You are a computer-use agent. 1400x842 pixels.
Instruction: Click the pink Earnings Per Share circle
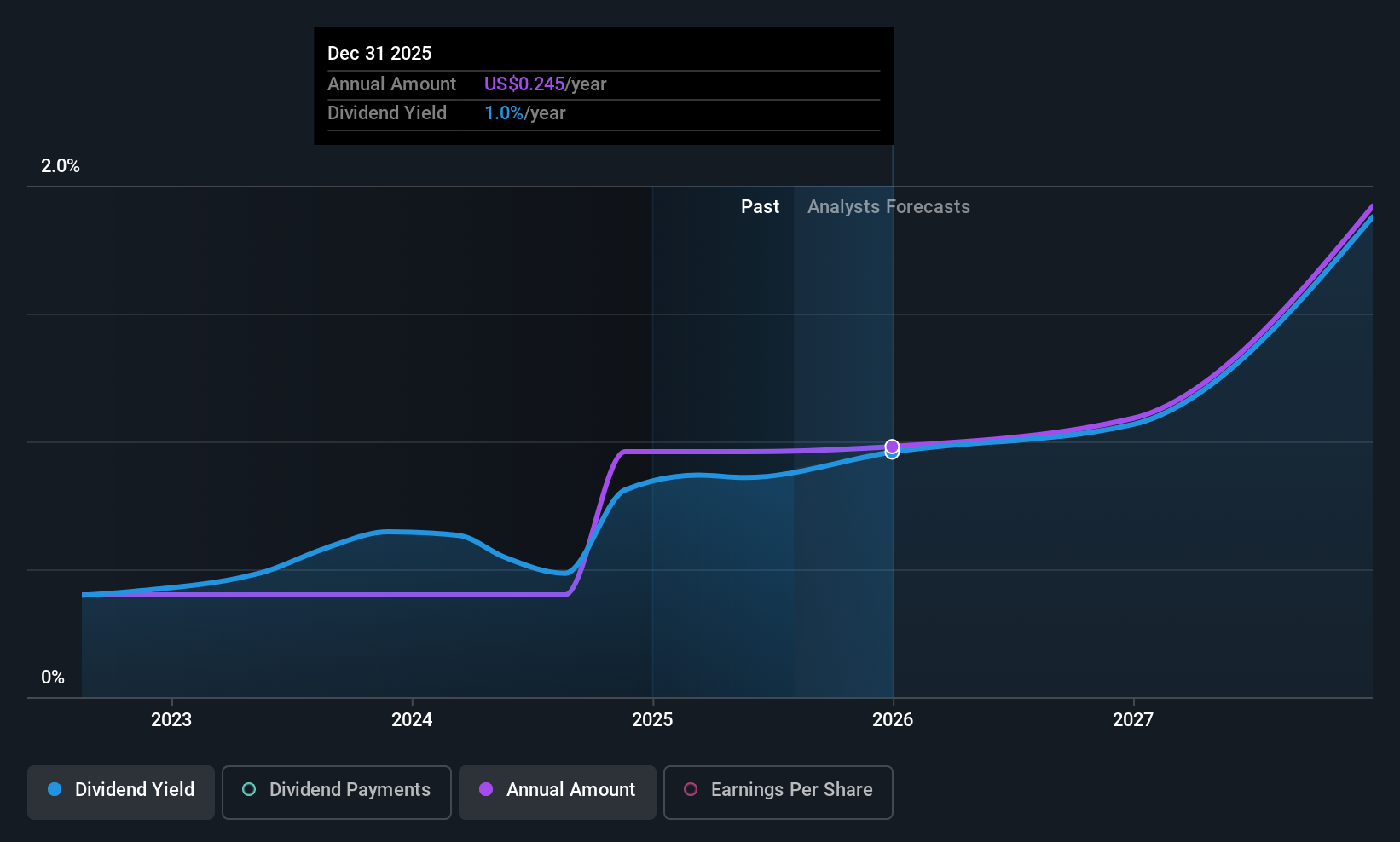click(x=691, y=789)
